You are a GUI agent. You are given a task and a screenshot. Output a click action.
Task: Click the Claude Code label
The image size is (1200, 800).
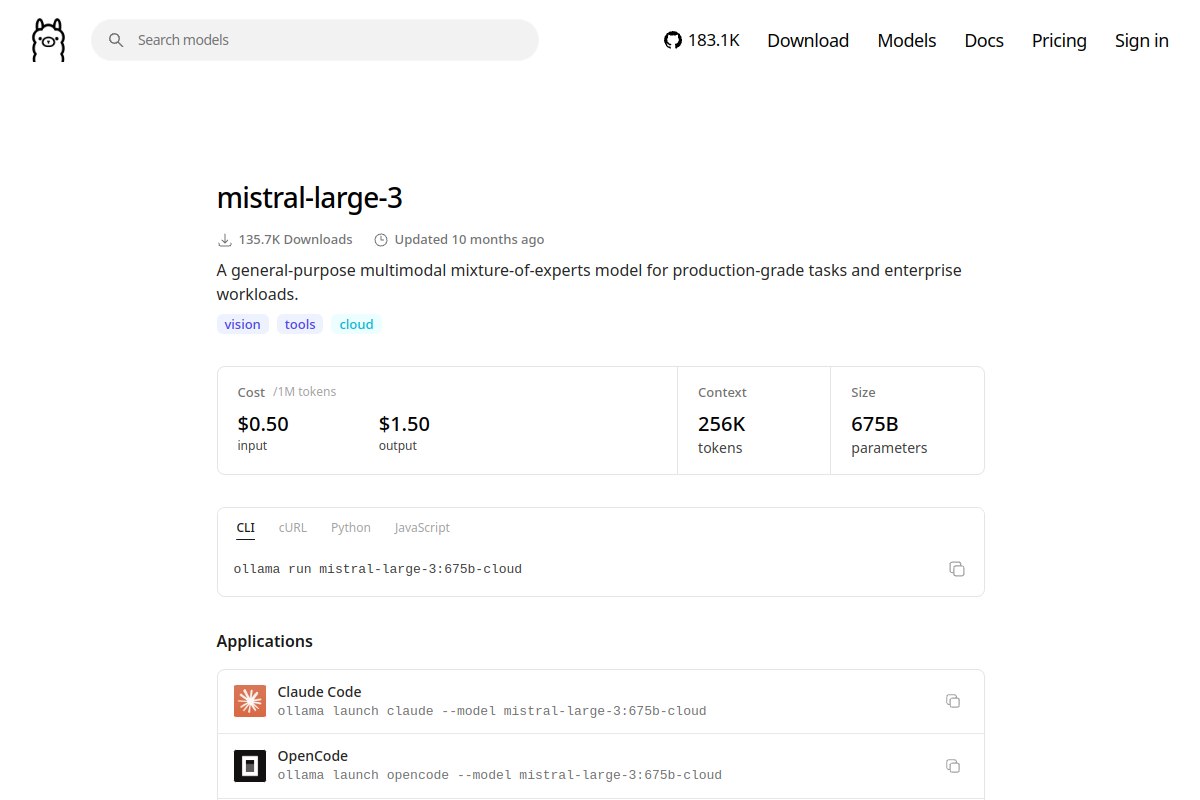pos(319,692)
